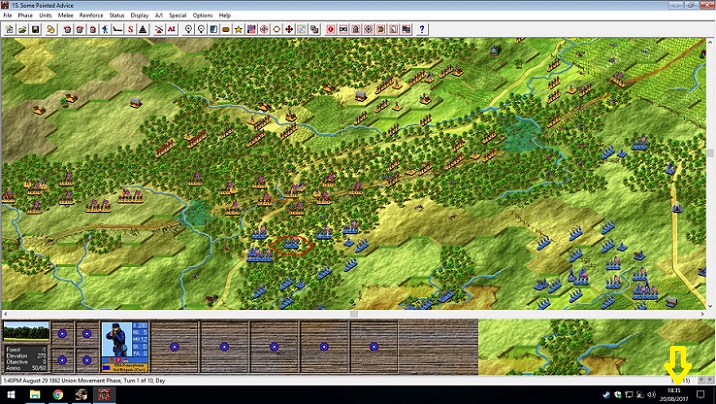716x404 pixels.
Task: Click the map scroll-right arrow
Action: (703, 314)
